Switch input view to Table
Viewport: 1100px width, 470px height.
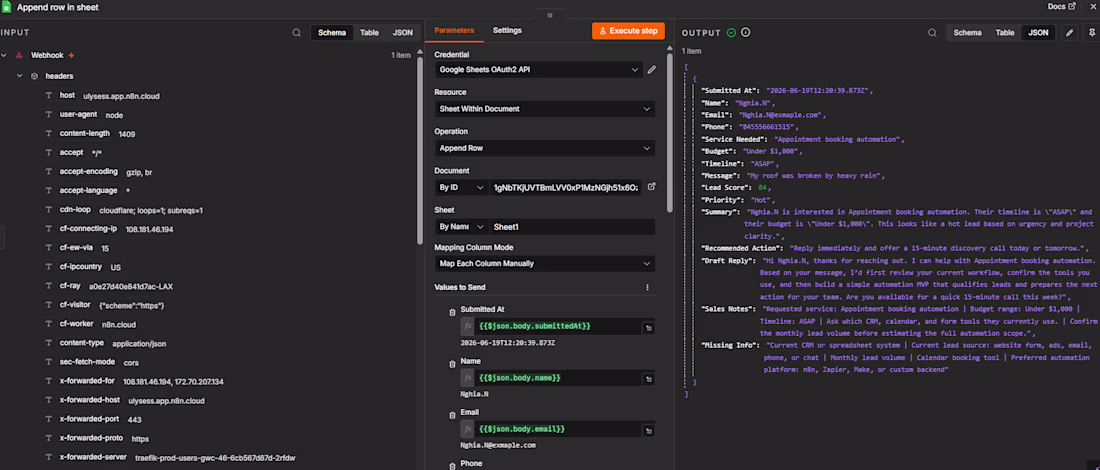(x=369, y=33)
